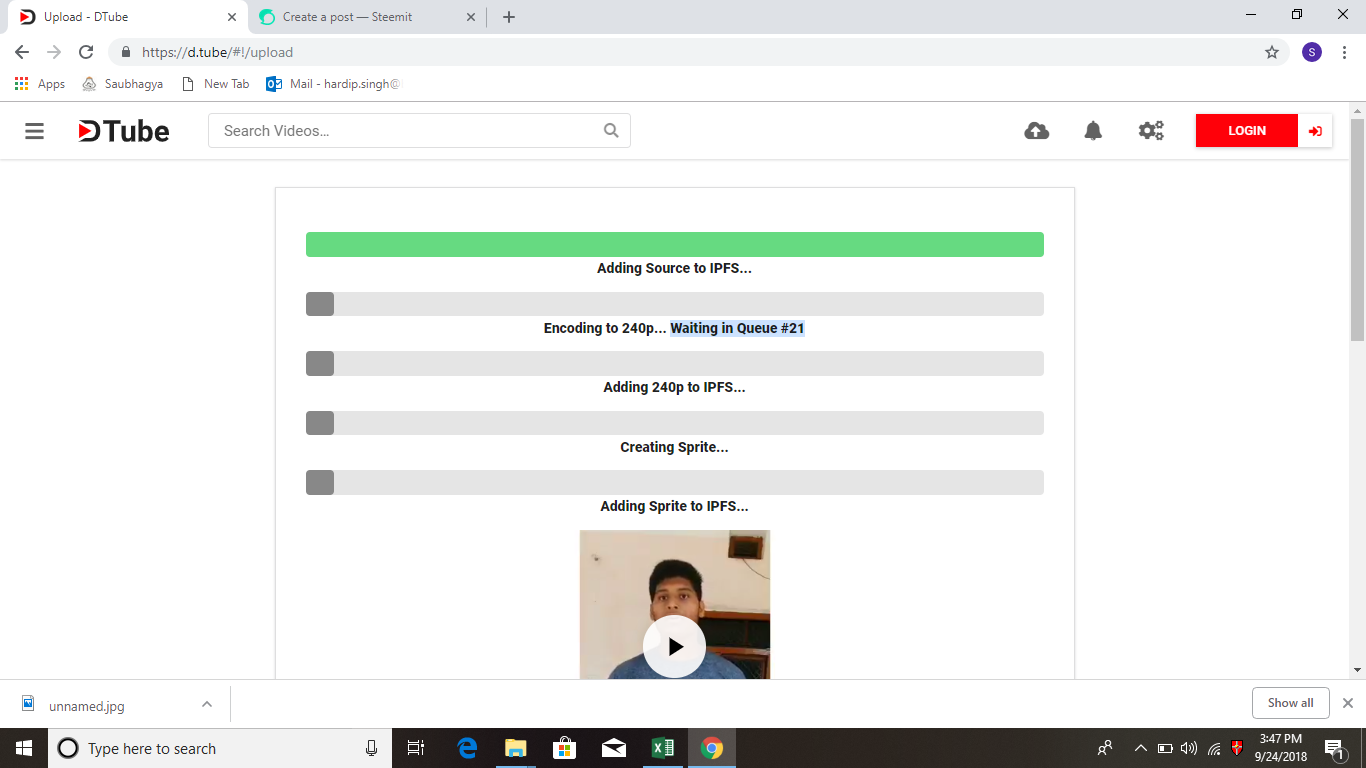Click the Encoding to 240p progress bar

(675, 304)
